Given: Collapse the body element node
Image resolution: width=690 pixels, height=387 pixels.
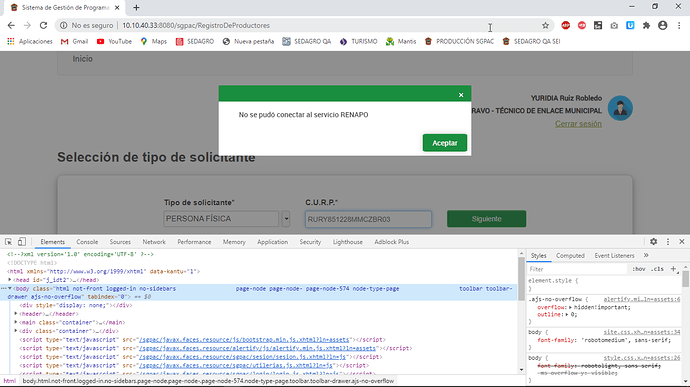Looking at the screenshot, I should (9, 288).
